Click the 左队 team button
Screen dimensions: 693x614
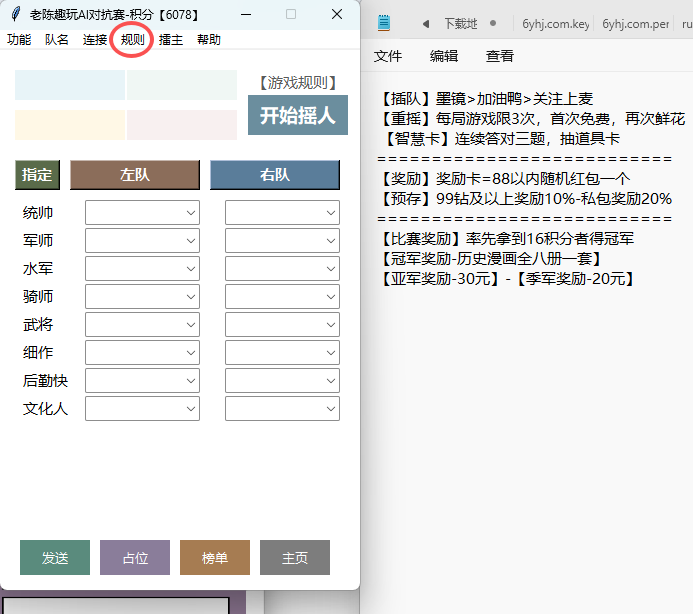coord(135,175)
